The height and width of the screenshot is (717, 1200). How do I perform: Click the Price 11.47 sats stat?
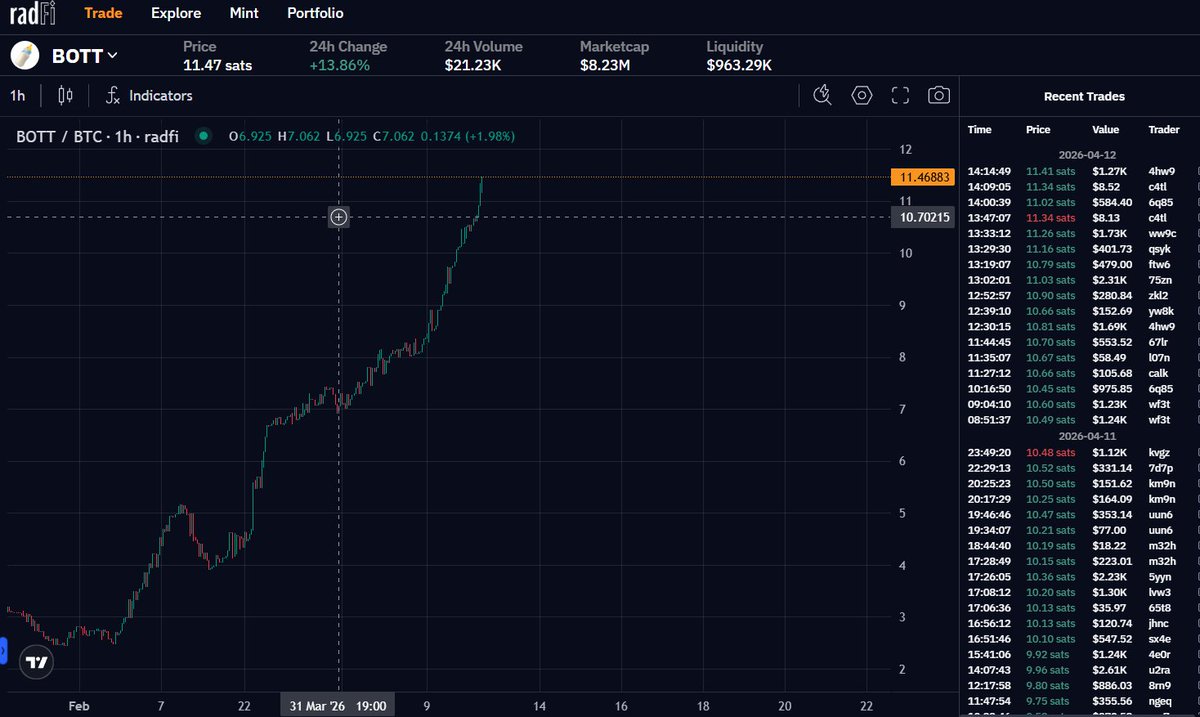point(217,56)
